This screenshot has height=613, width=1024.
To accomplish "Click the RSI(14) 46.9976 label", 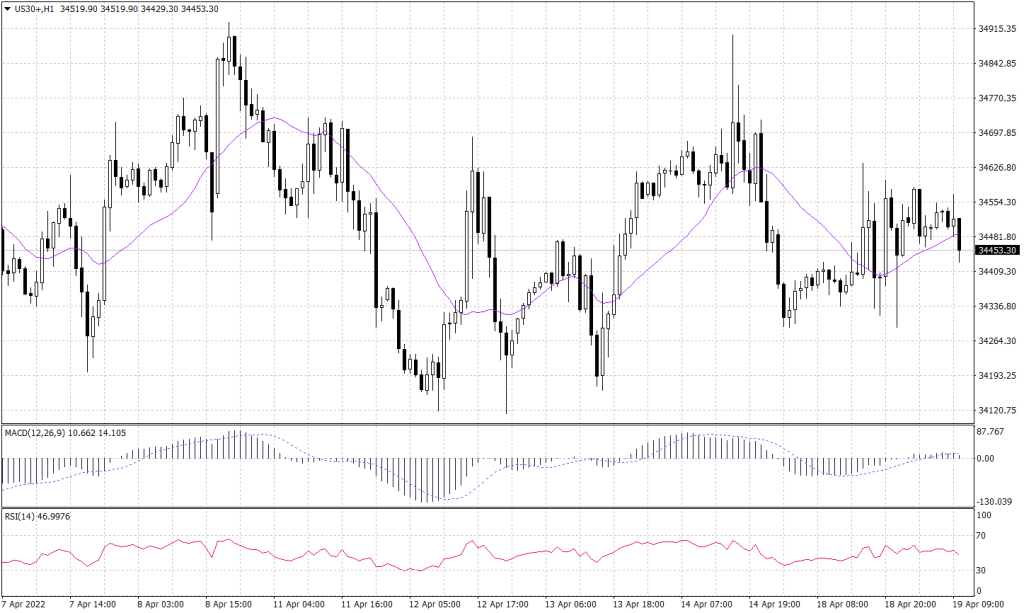I will (37, 516).
